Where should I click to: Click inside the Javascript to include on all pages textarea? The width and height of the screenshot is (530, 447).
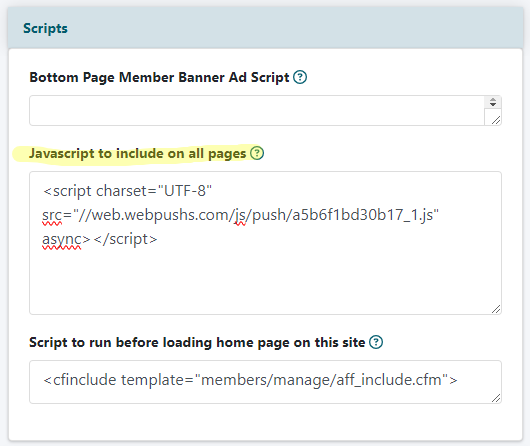coord(265,243)
